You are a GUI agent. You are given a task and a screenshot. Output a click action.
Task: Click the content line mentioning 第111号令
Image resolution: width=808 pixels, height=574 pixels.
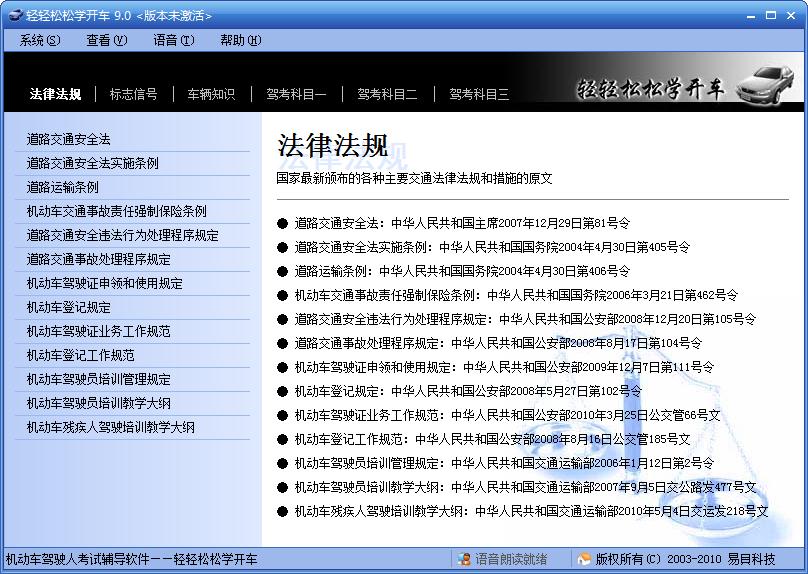click(504, 367)
